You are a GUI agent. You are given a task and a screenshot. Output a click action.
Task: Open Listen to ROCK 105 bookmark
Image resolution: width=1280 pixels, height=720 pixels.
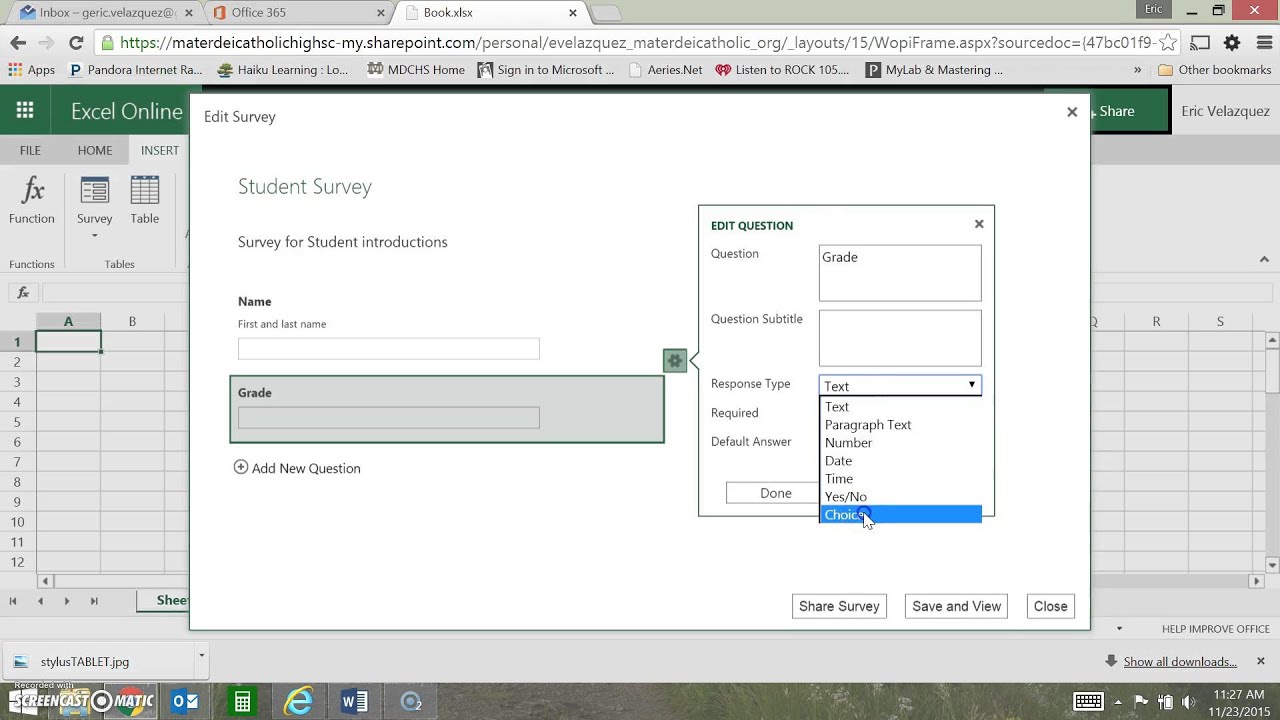coord(782,70)
